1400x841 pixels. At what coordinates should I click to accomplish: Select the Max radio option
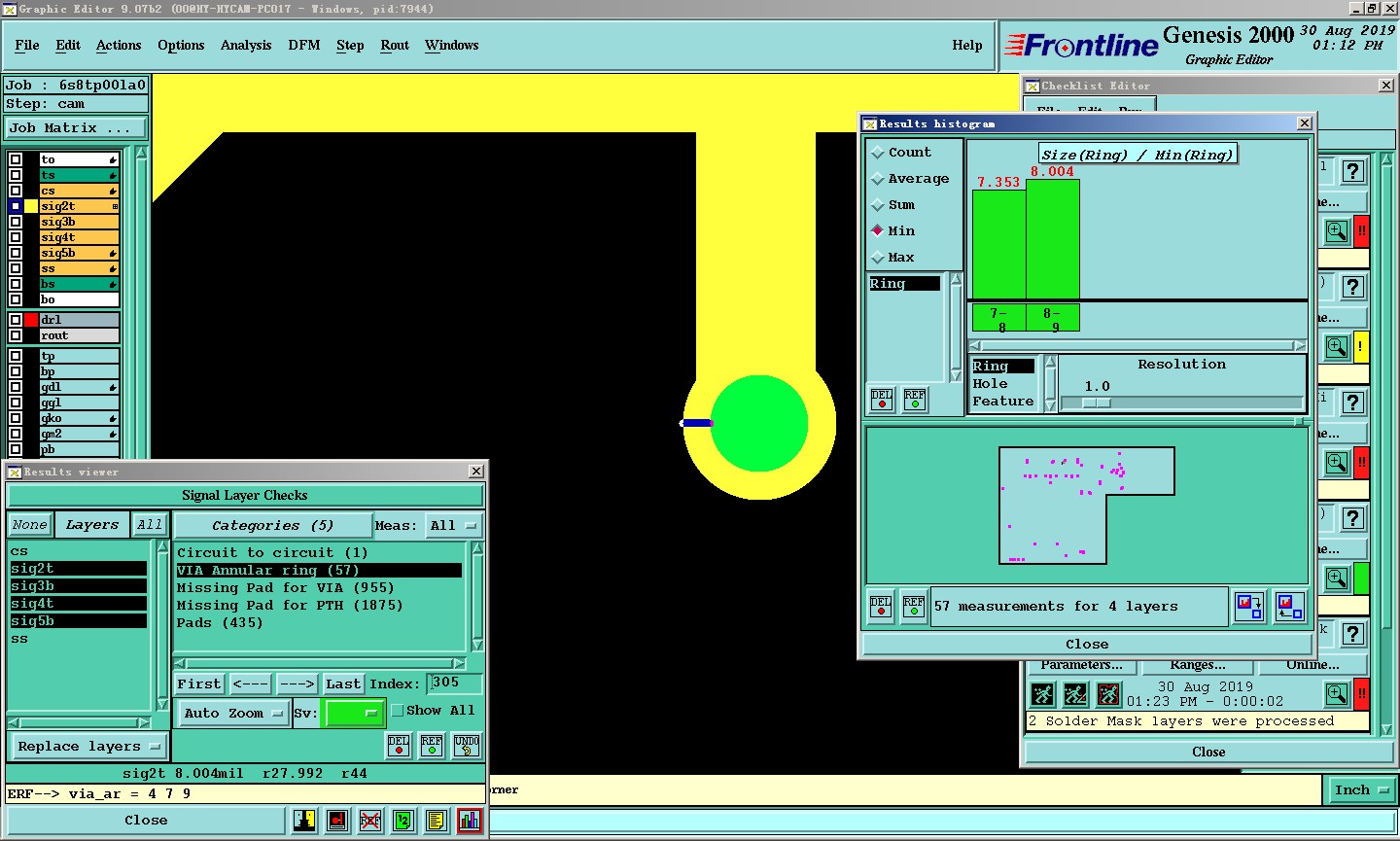878,258
